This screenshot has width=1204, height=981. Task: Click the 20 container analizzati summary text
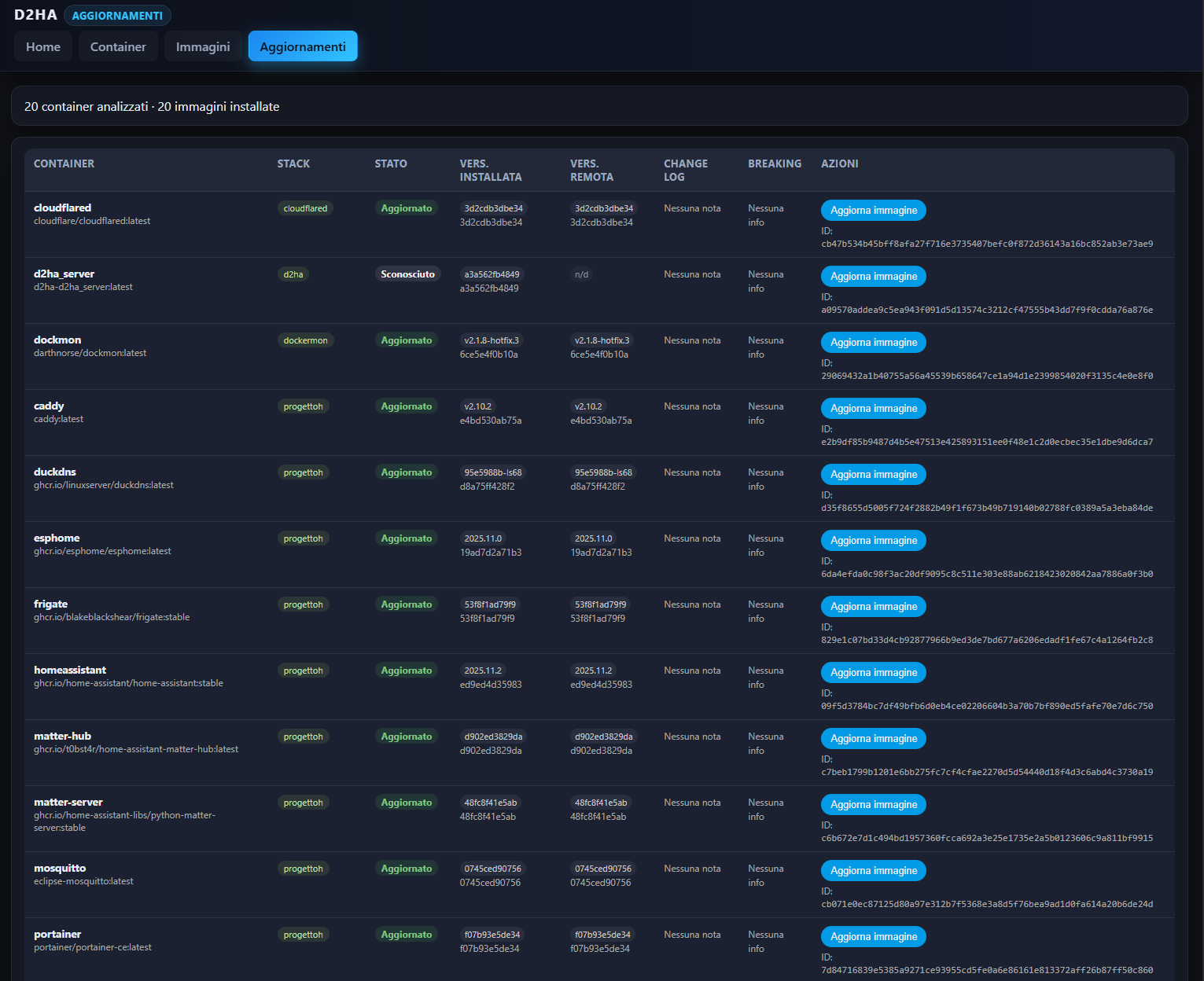(86, 106)
